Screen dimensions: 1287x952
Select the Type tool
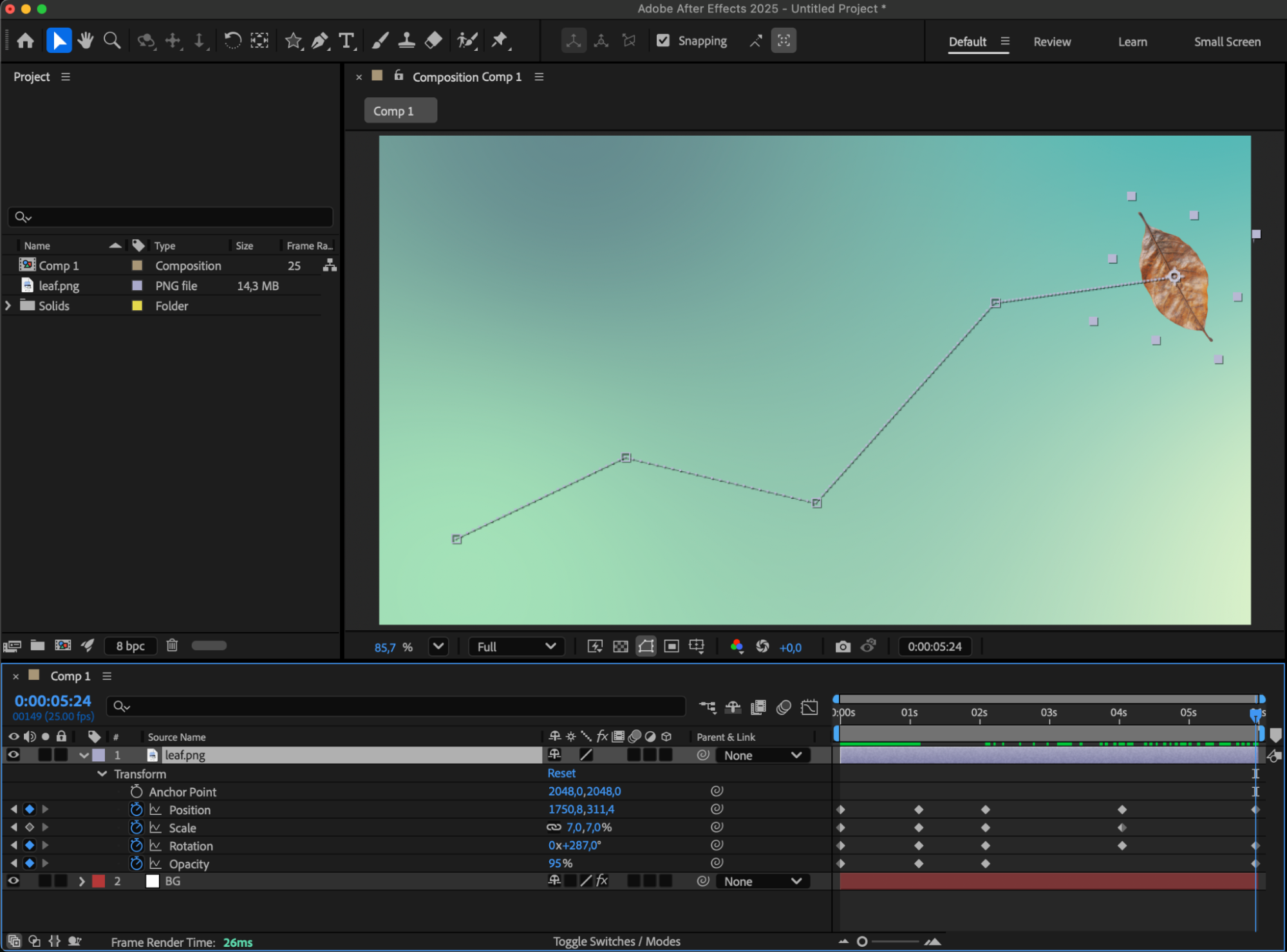click(346, 41)
